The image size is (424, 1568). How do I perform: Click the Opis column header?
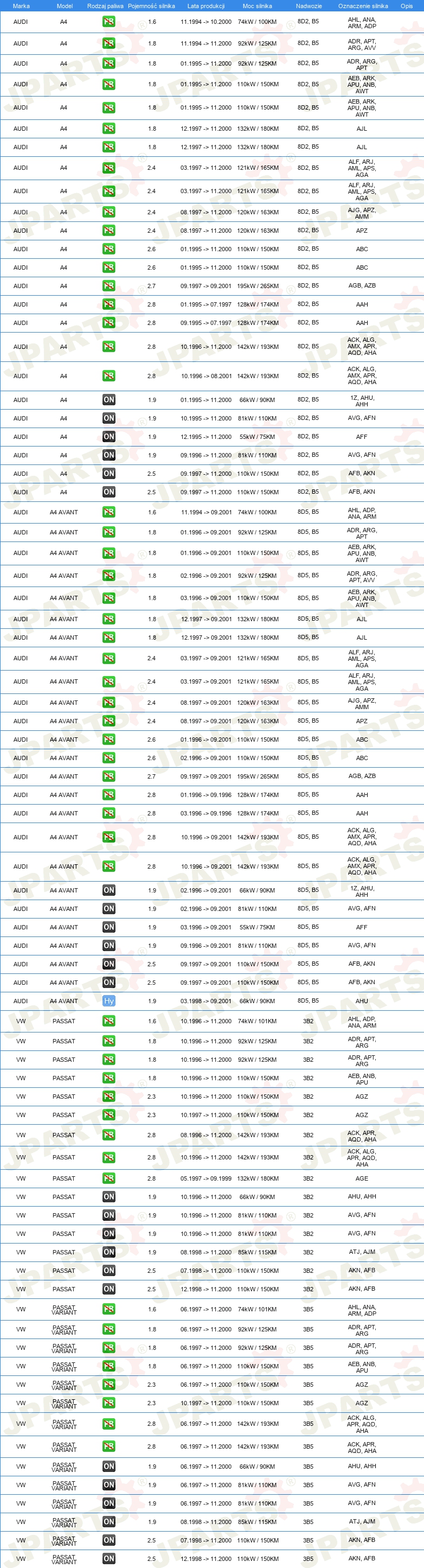[x=406, y=6]
